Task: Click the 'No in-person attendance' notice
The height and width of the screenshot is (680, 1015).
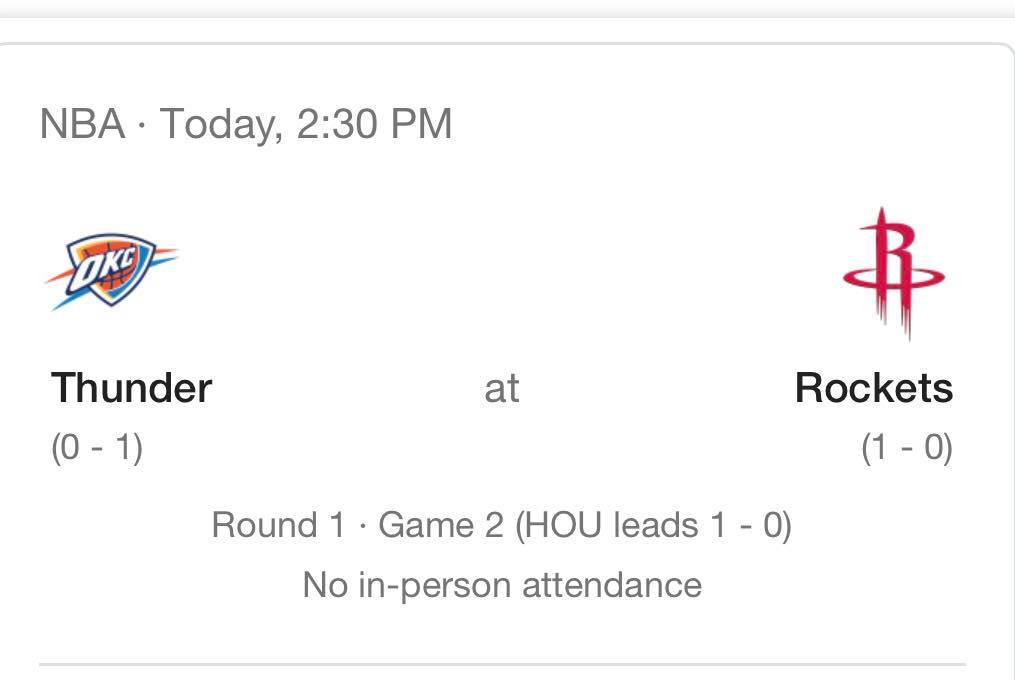Action: [x=502, y=585]
